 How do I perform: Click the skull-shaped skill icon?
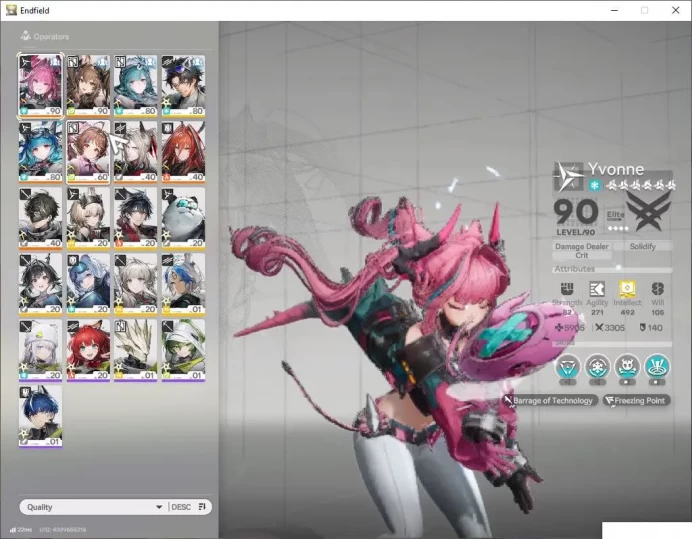pos(627,366)
